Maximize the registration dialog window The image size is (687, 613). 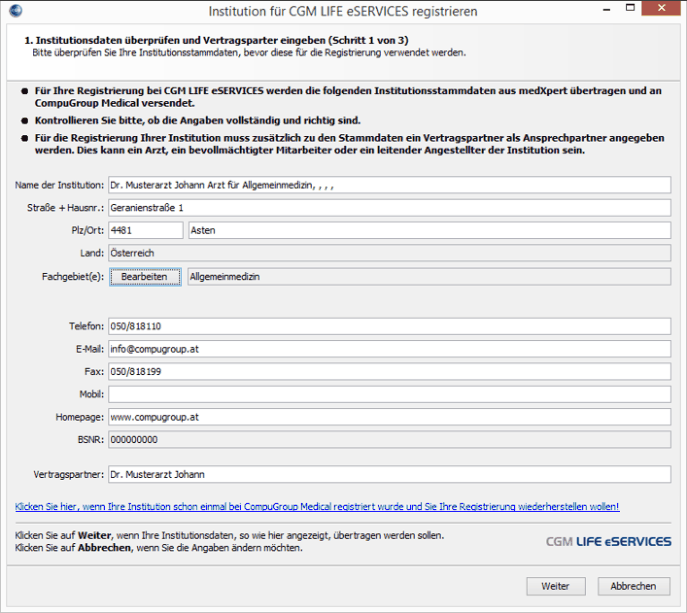tap(630, 8)
